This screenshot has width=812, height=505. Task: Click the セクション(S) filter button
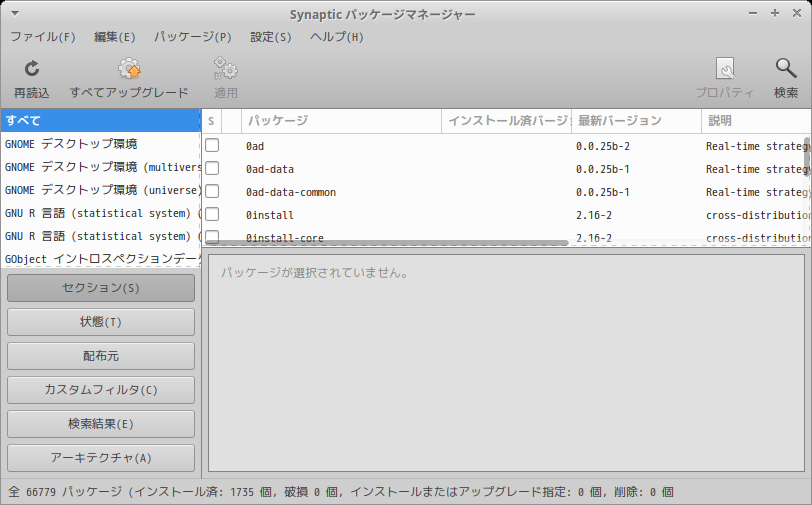[x=101, y=288]
